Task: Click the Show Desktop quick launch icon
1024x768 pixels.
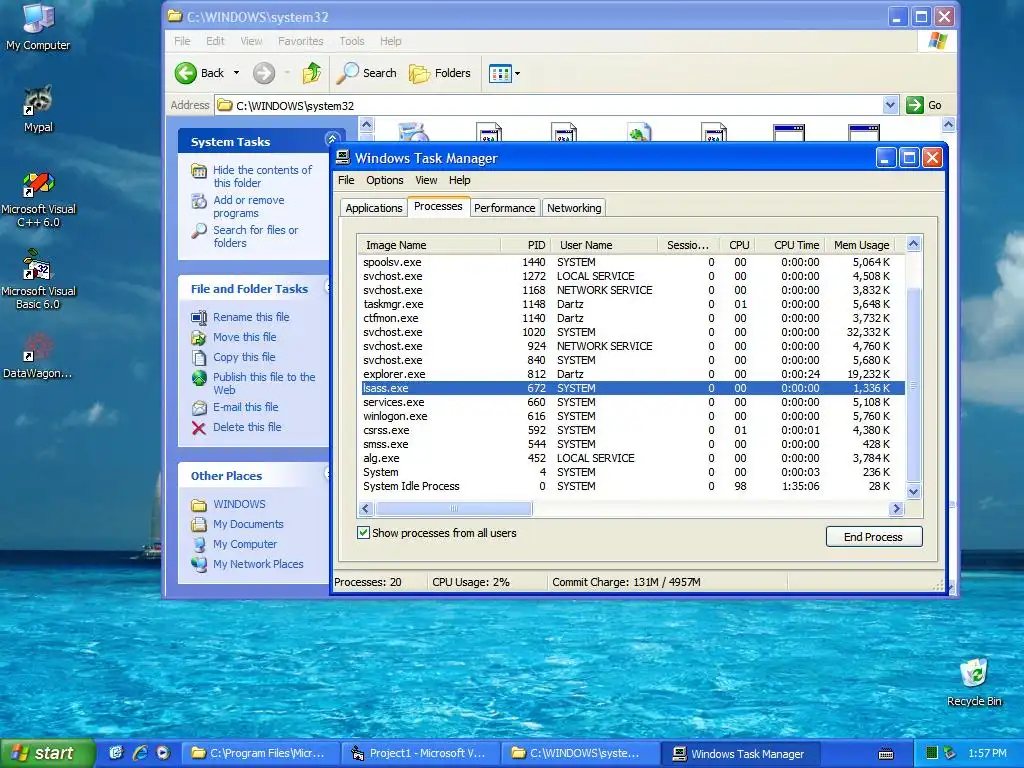Action: pos(116,753)
